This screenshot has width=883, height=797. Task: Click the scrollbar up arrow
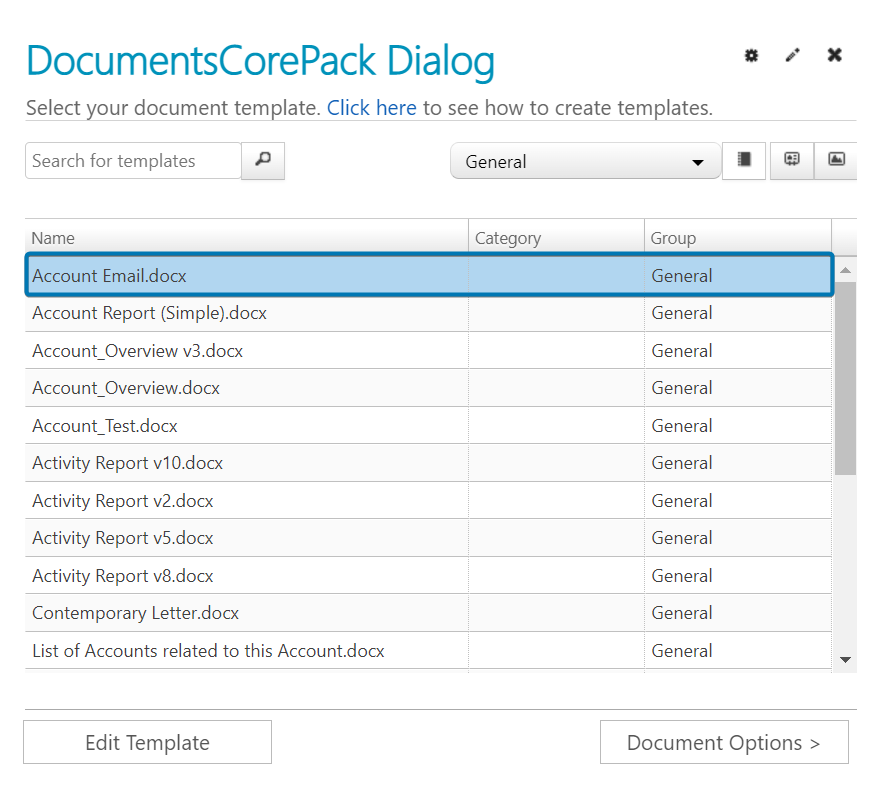coord(845,270)
